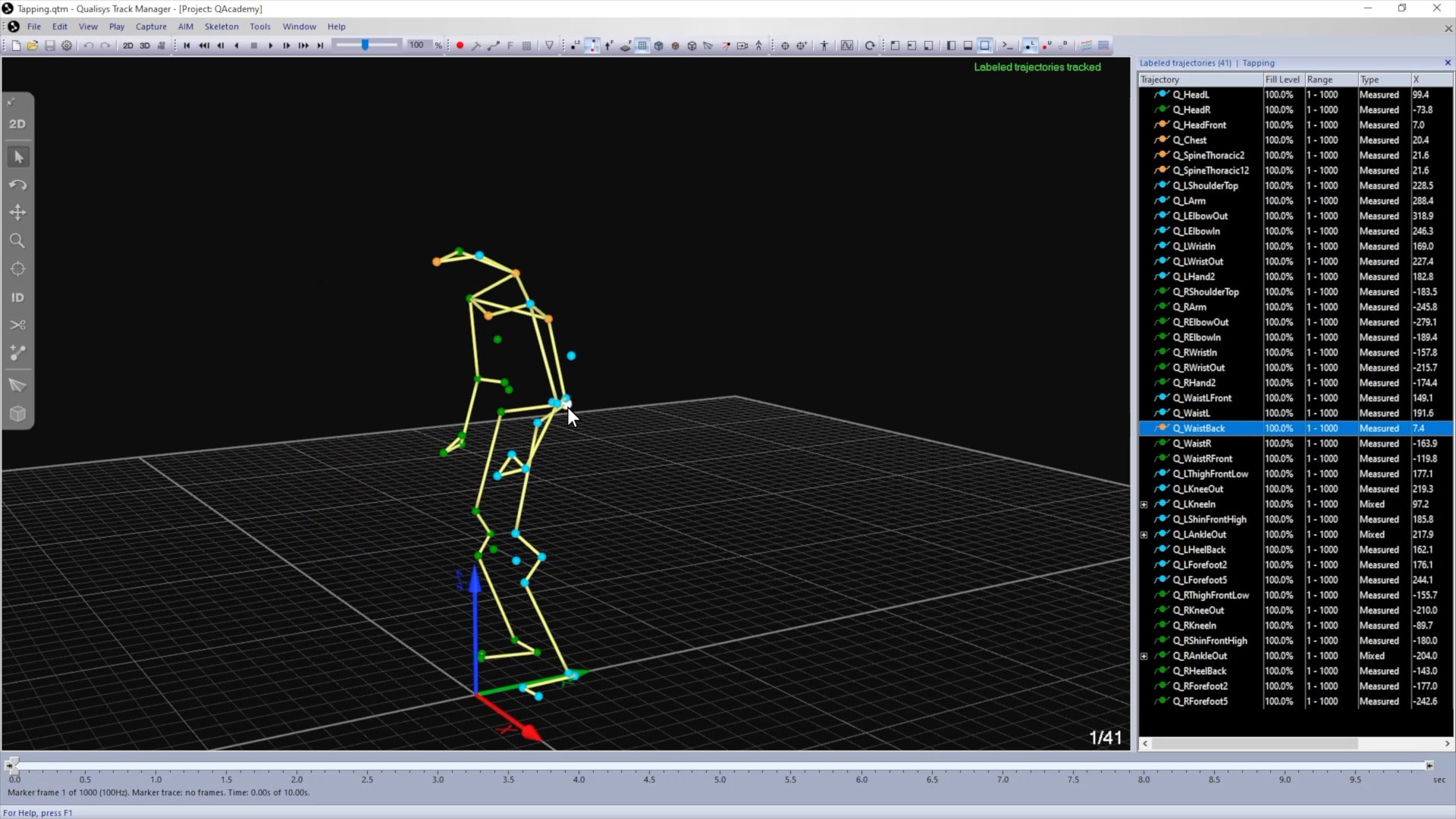Switch to 2D view in top toolbar
Viewport: 1456px width, 819px height.
pyautogui.click(x=127, y=45)
